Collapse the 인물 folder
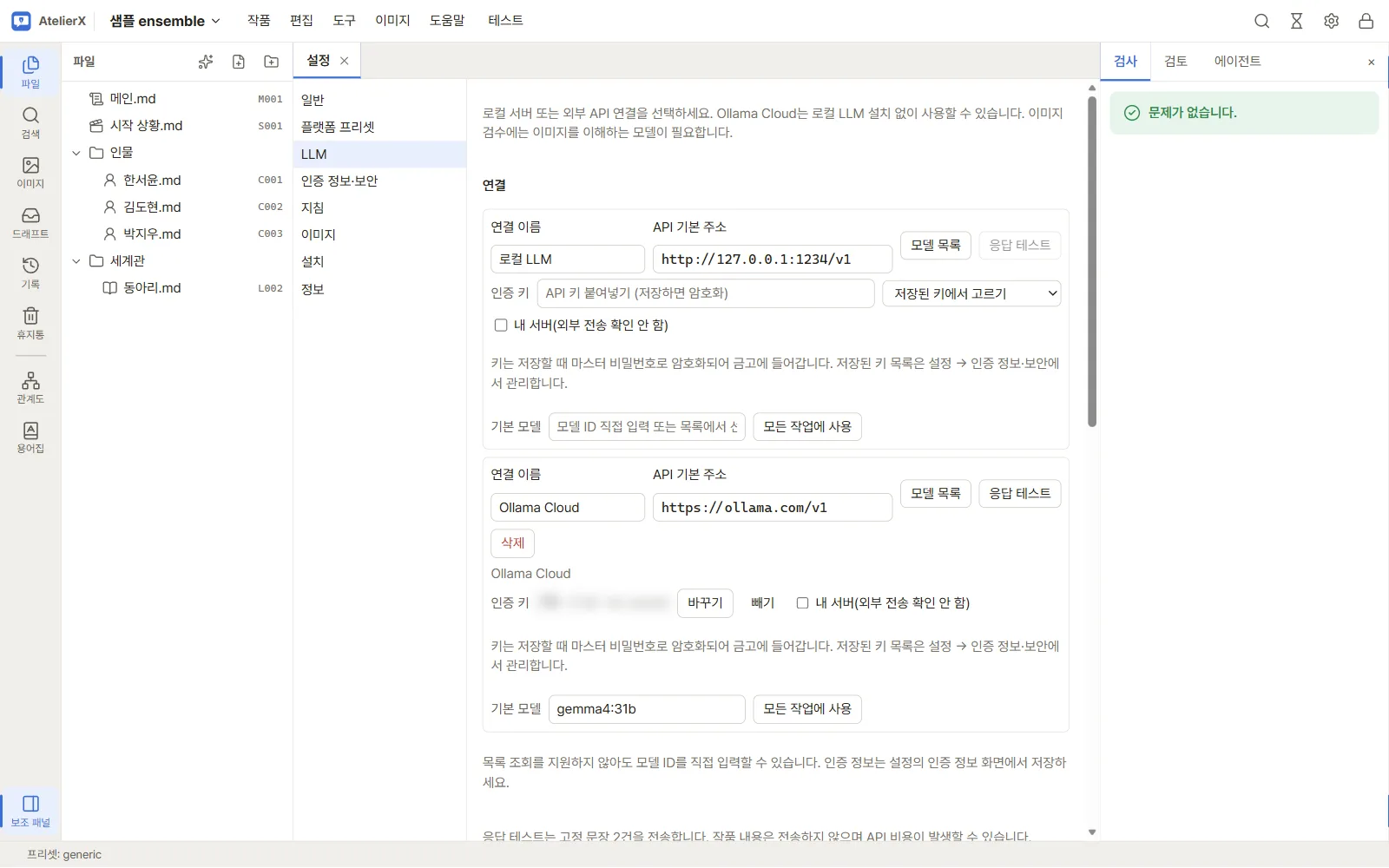This screenshot has width=1389, height=868. (76, 153)
